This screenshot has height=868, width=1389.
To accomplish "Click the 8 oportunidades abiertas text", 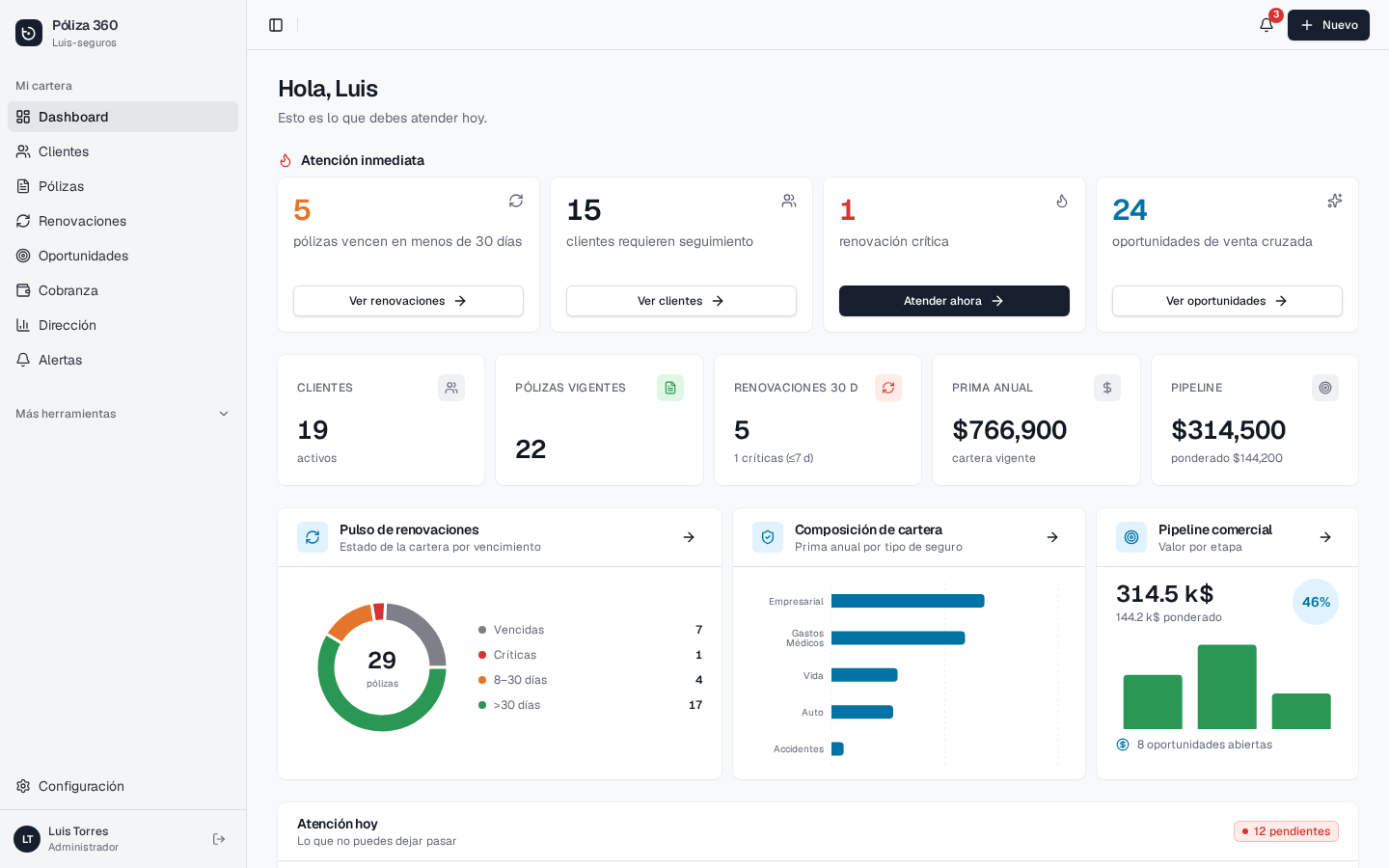I will click(x=1204, y=745).
